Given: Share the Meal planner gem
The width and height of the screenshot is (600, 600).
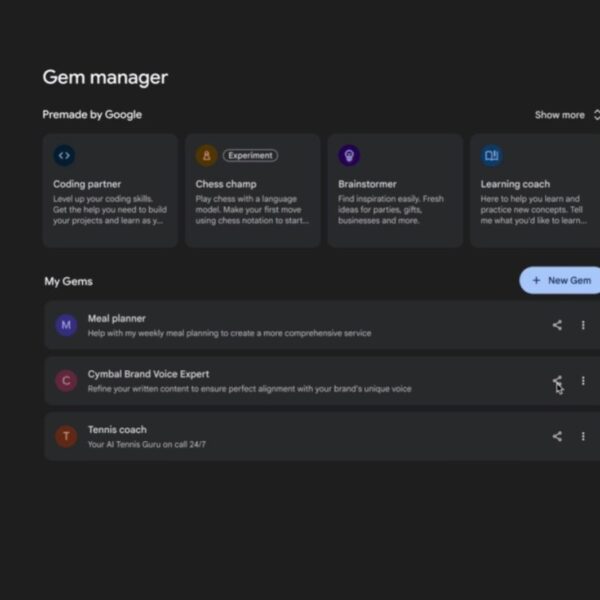Looking at the screenshot, I should 557,325.
